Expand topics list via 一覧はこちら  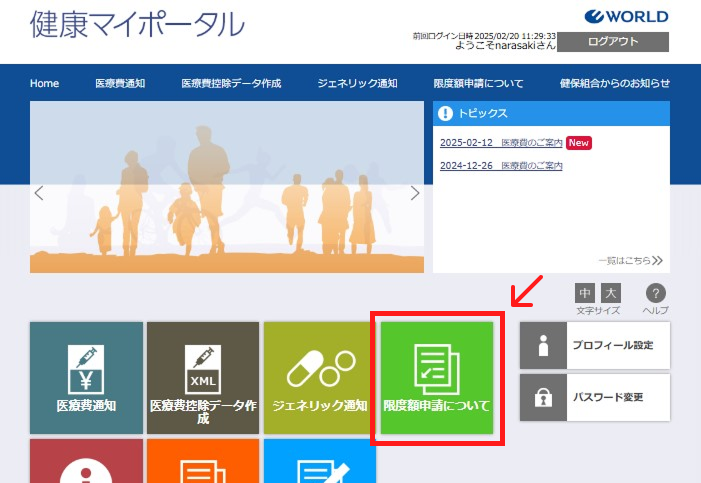click(x=630, y=260)
